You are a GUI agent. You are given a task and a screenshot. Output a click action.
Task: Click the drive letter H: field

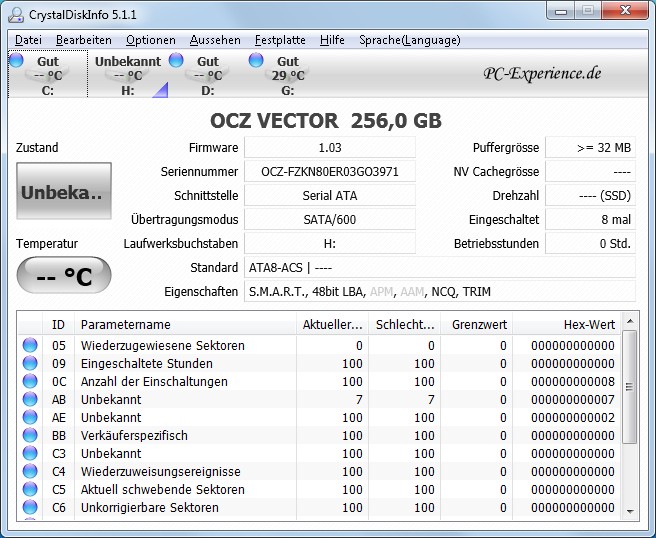(x=330, y=243)
